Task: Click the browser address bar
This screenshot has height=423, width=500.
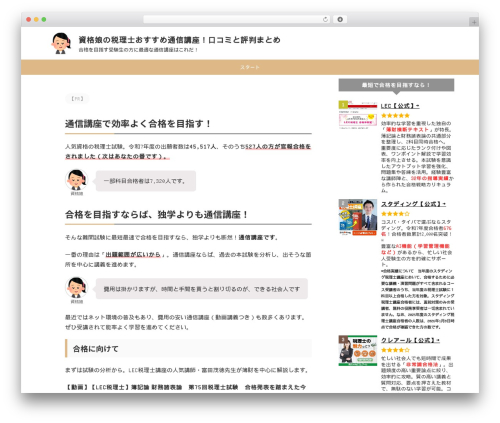Action: pos(237,19)
